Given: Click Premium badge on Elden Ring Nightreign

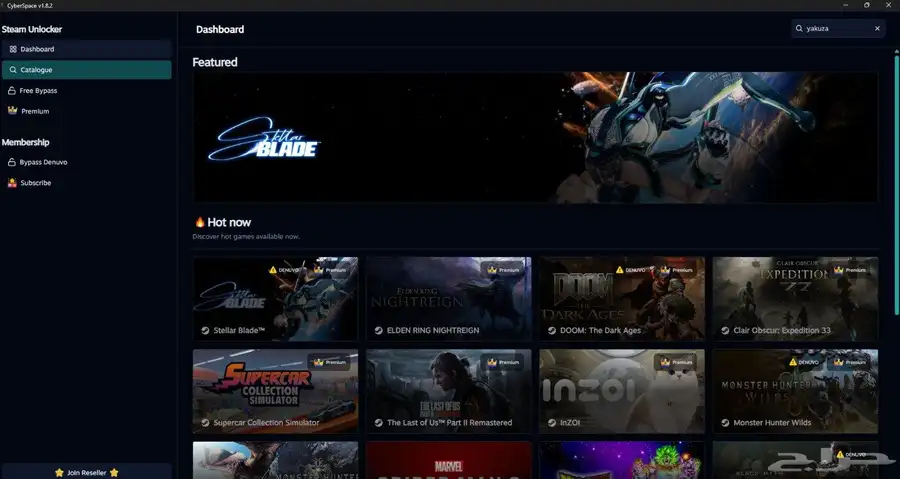Looking at the screenshot, I should click(503, 270).
